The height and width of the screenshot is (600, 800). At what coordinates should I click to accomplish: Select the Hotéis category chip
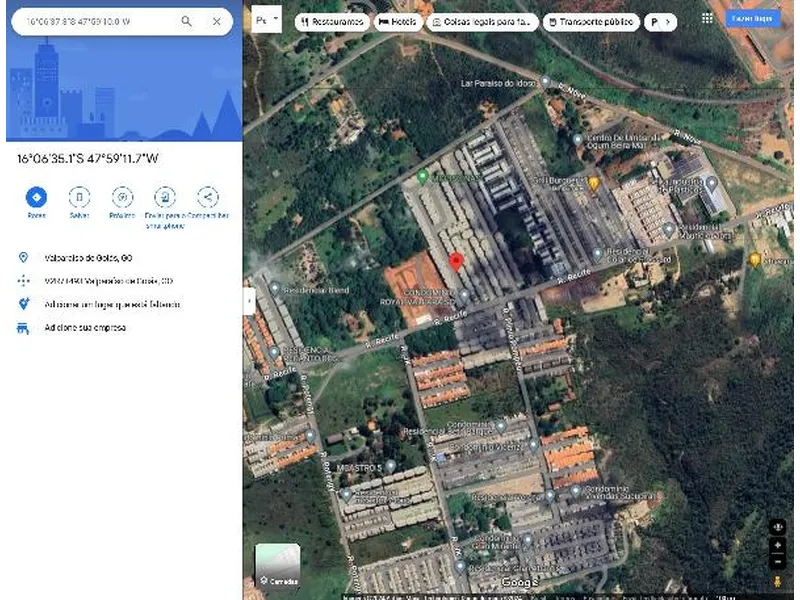(x=399, y=20)
